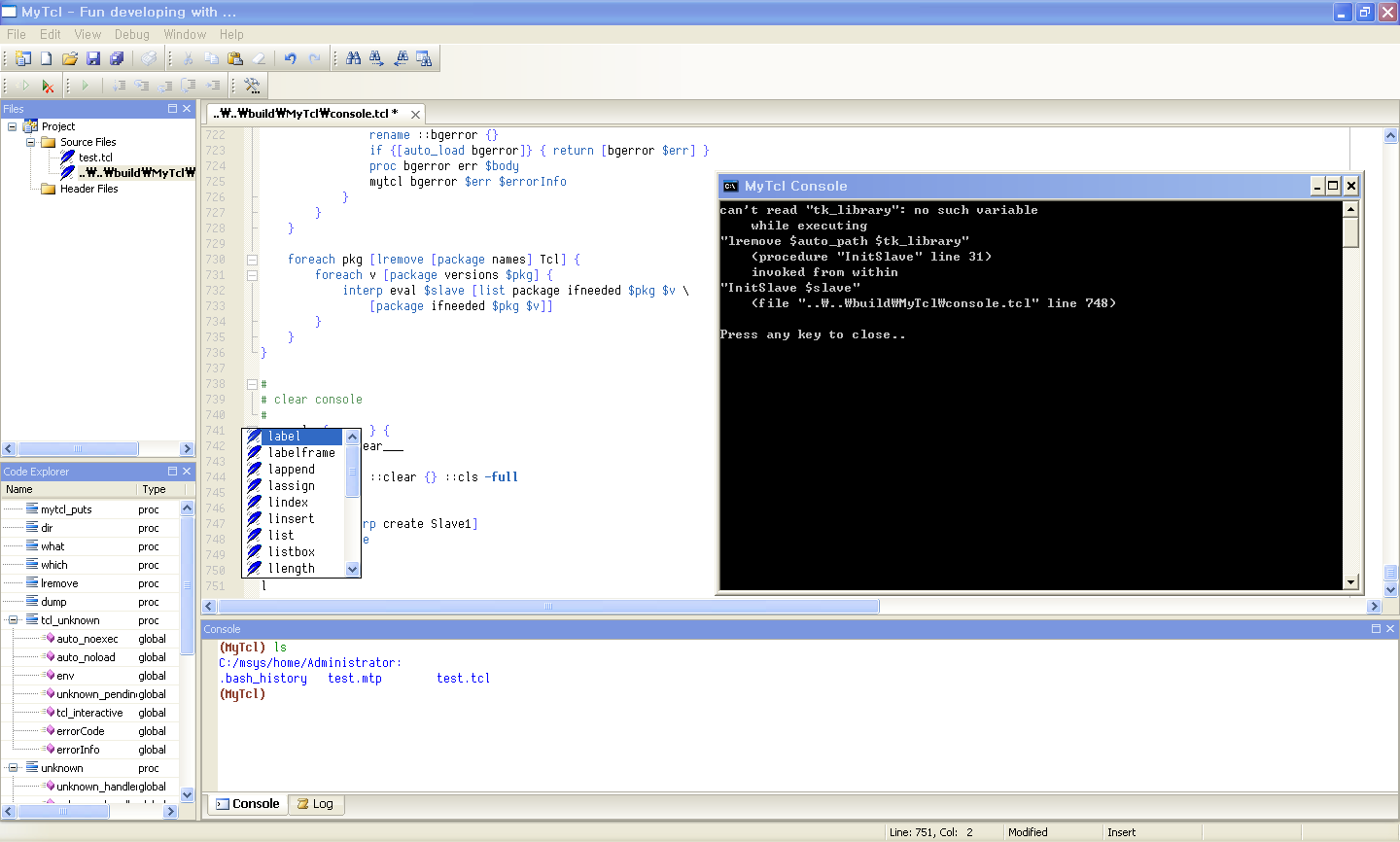The width and height of the screenshot is (1400, 842).
Task: Open a file with the folder icon
Action: click(x=70, y=58)
